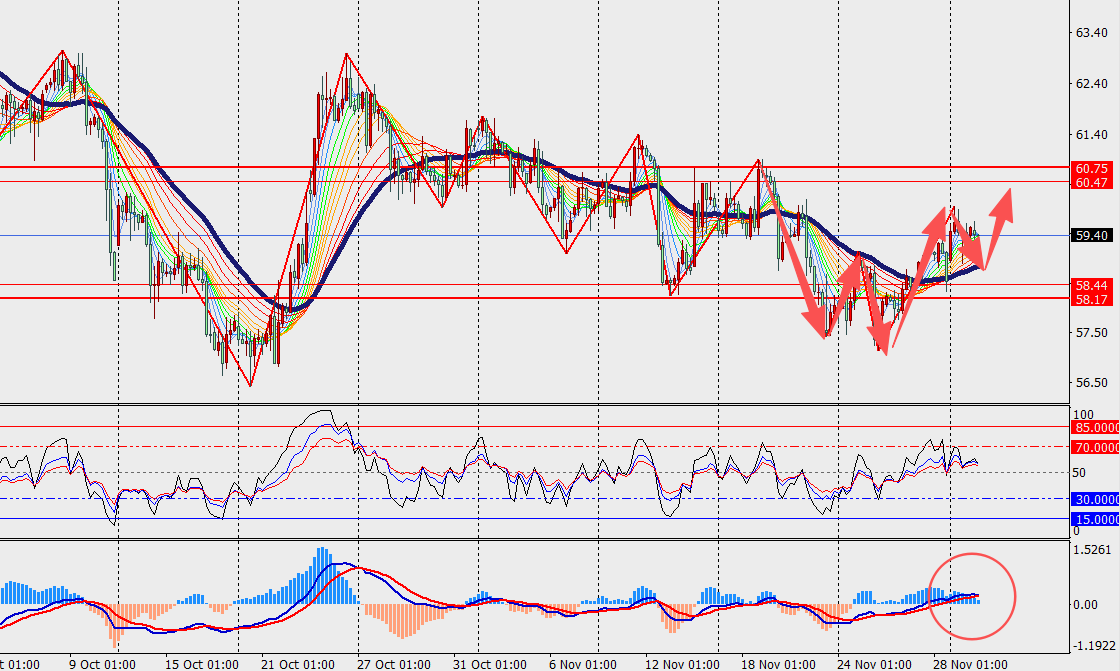Screen dimensions: 1120x671
Task: Select the 15.0000 oversold level label
Action: pyautogui.click(x=1093, y=519)
